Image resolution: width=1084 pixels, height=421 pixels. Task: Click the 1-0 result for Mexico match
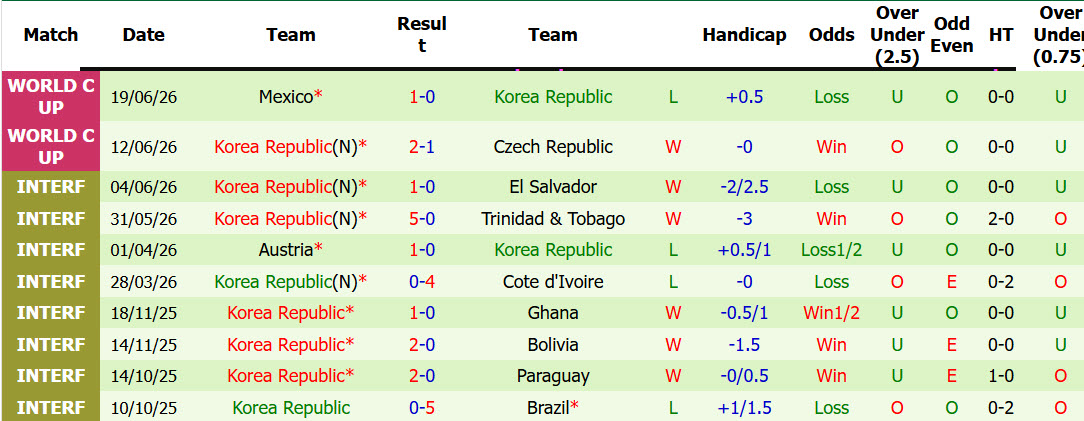coord(422,97)
